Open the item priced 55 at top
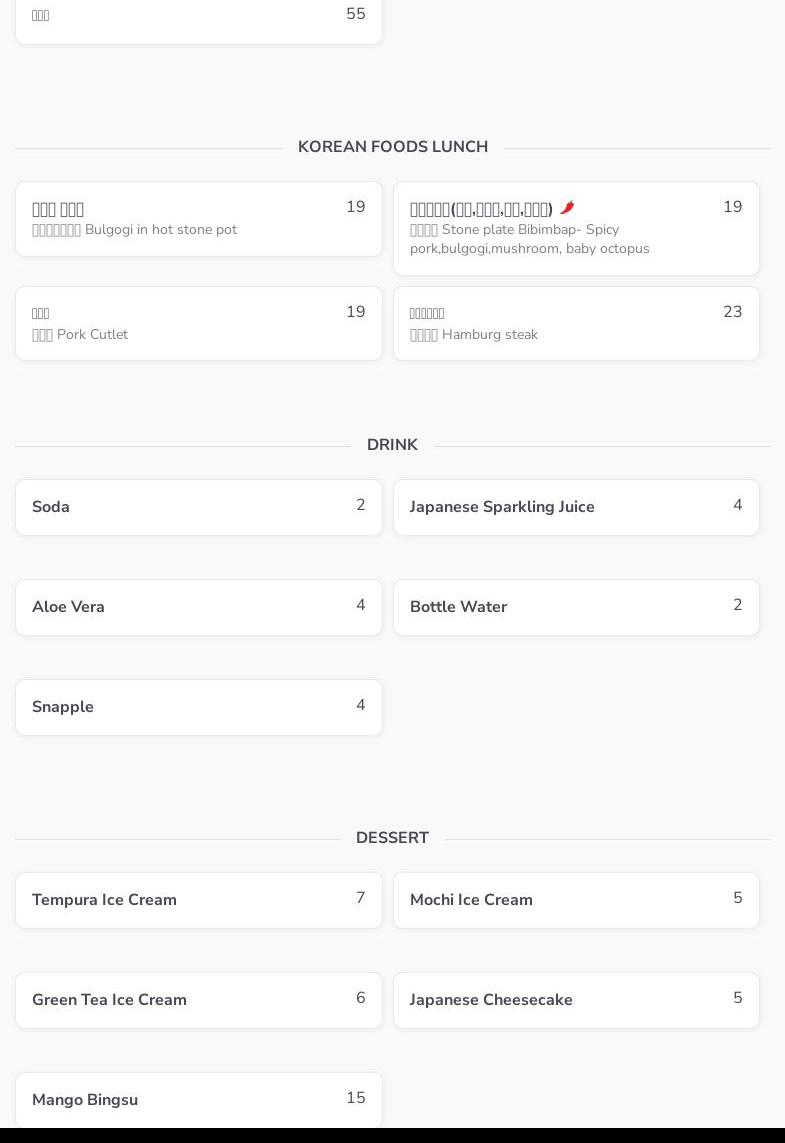Viewport: 785px width, 1143px height. point(198,18)
